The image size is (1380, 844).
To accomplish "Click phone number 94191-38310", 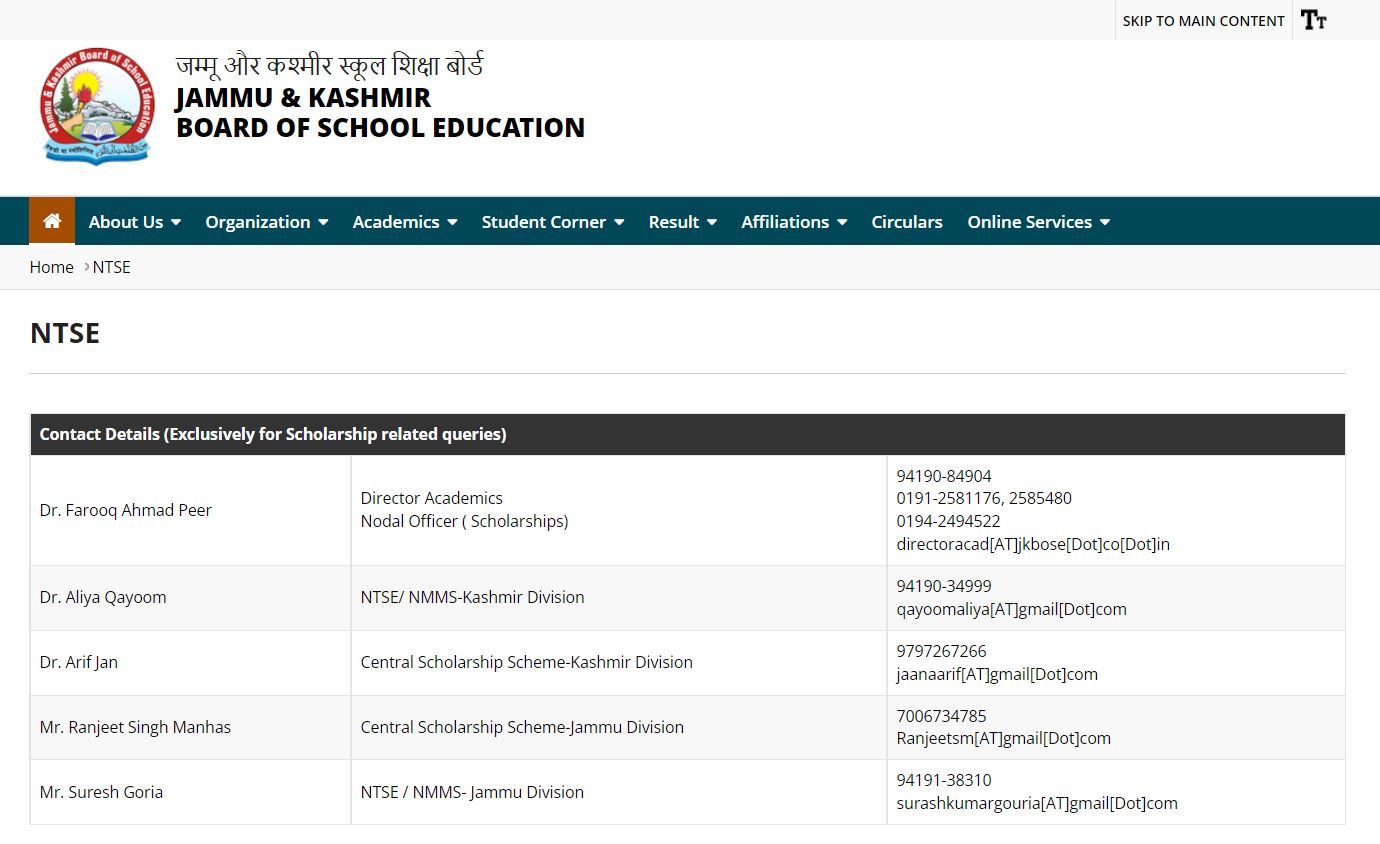I will tap(944, 780).
